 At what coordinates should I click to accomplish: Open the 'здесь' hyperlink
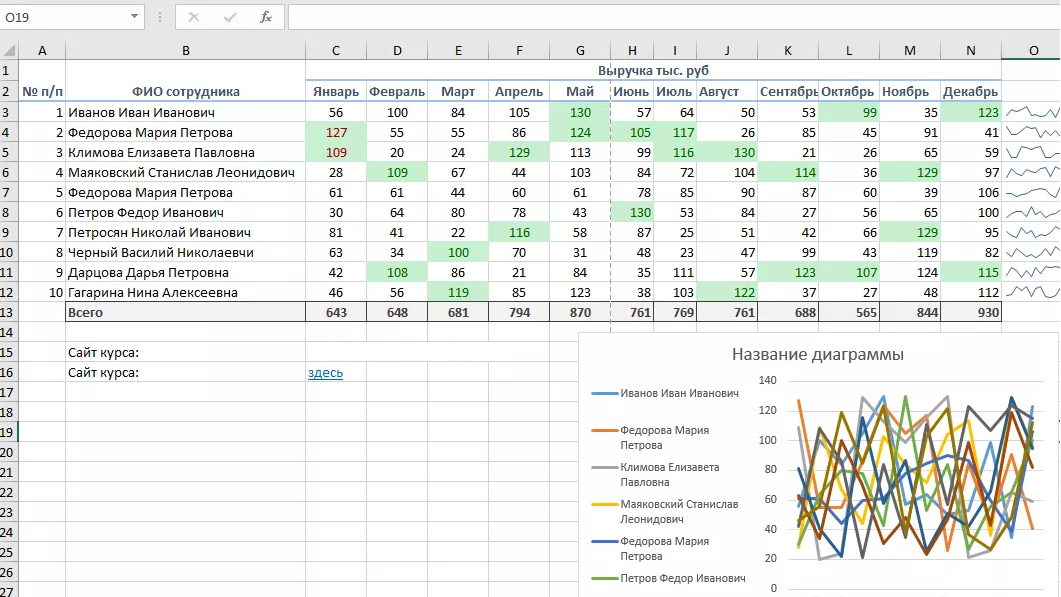[x=325, y=372]
